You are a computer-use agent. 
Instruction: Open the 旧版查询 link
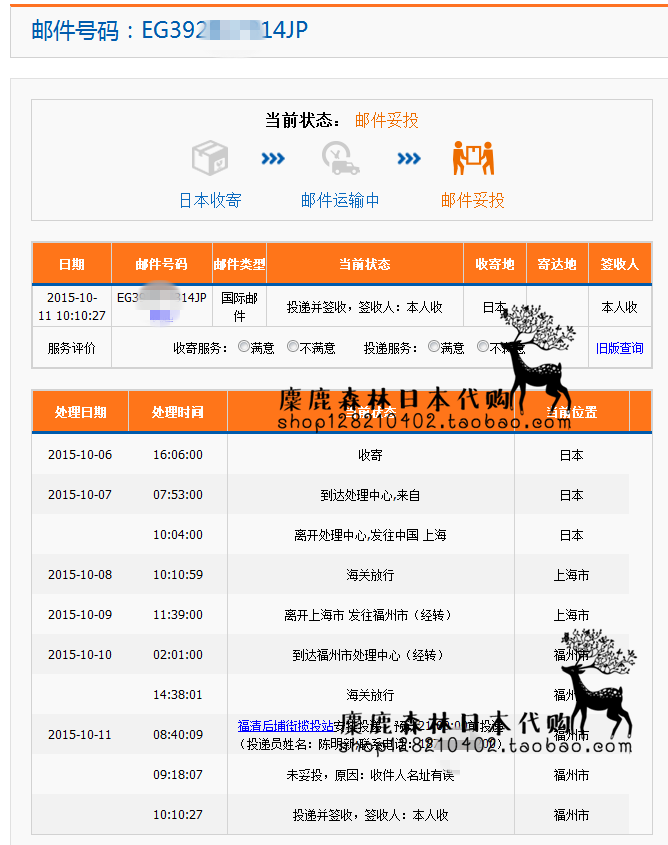click(x=619, y=348)
